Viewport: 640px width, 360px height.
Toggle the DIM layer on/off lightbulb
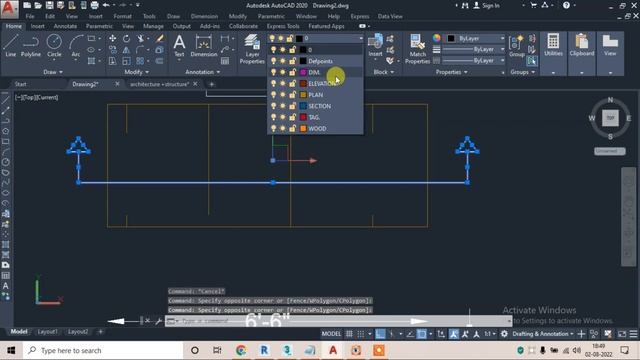pos(273,72)
